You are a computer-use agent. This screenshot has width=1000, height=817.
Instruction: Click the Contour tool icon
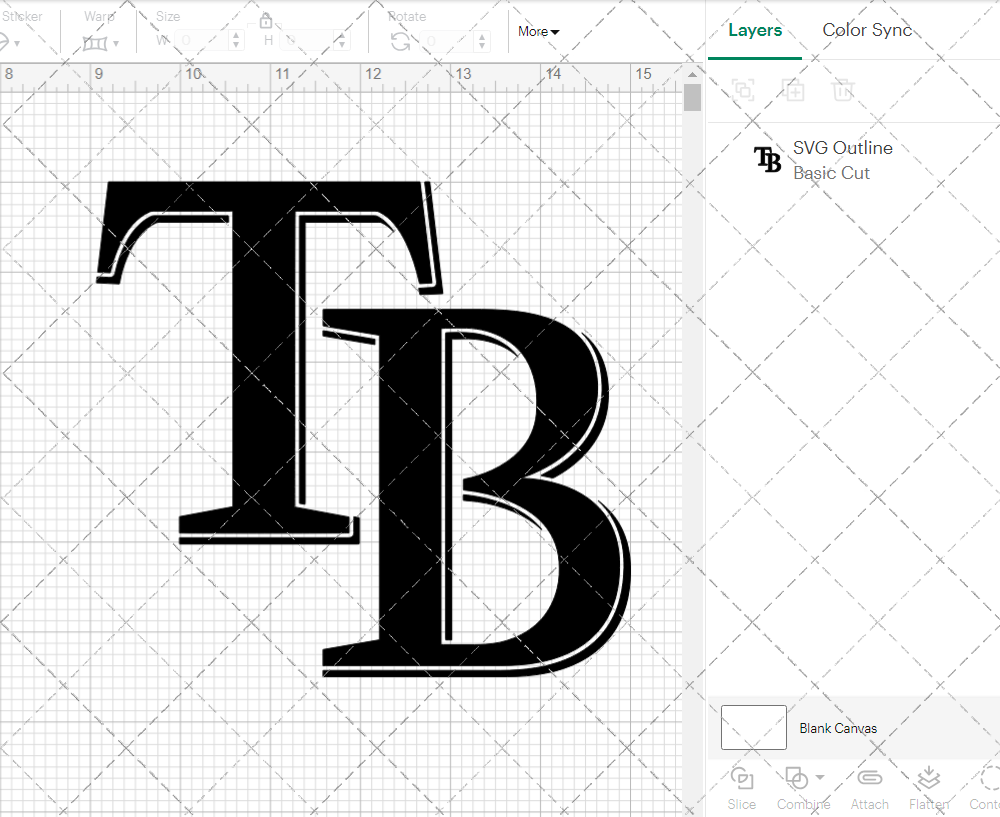coord(988,779)
